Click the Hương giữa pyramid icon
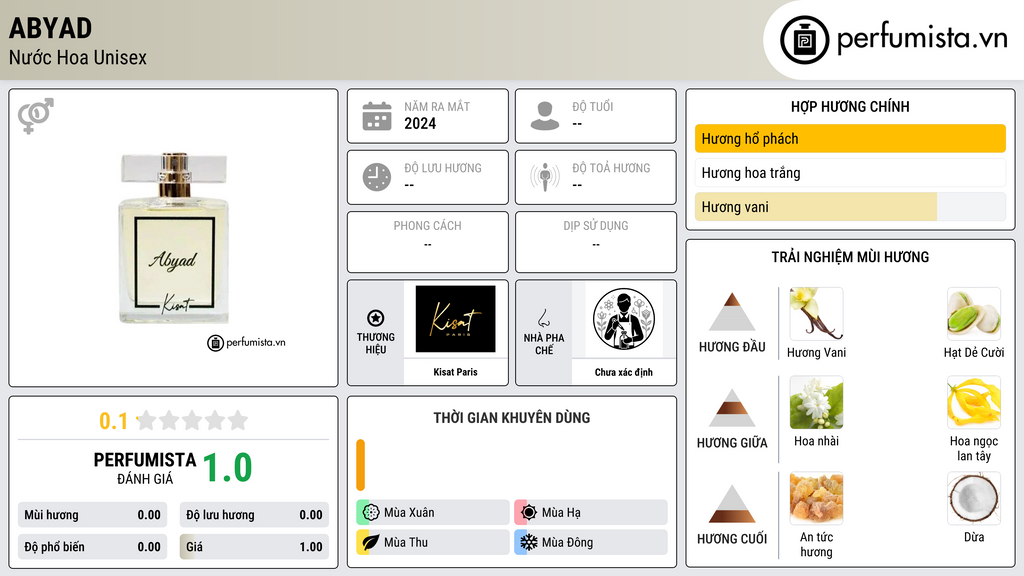This screenshot has width=1024, height=576. pyautogui.click(x=732, y=408)
